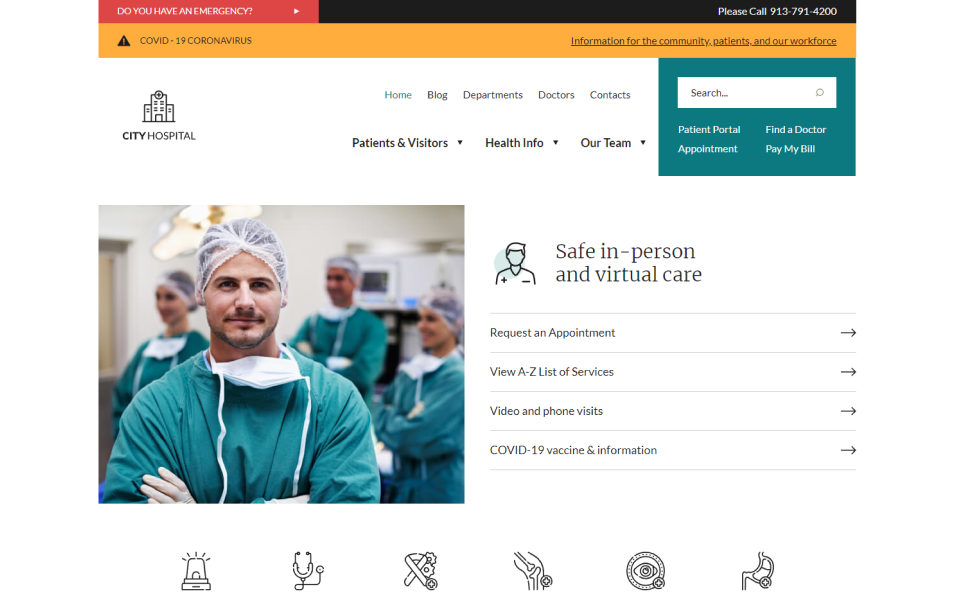Viewport: 965px width, 600px height.
Task: Click the emergency siren icon
Action: [x=196, y=571]
